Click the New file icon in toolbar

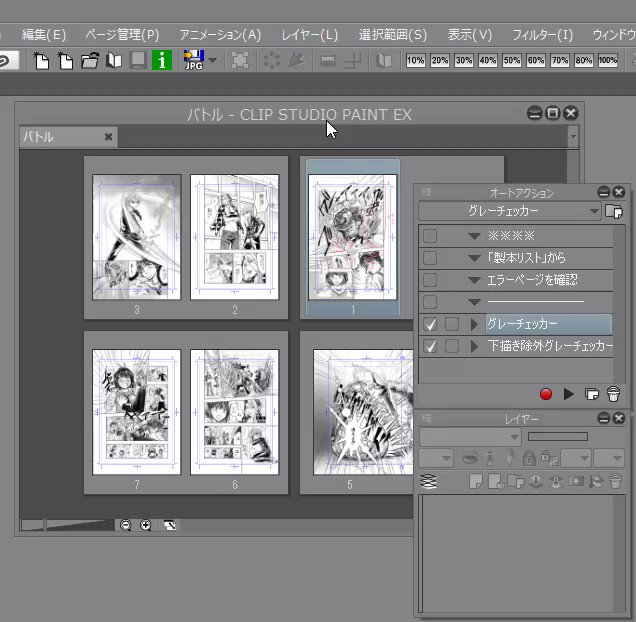click(41, 61)
